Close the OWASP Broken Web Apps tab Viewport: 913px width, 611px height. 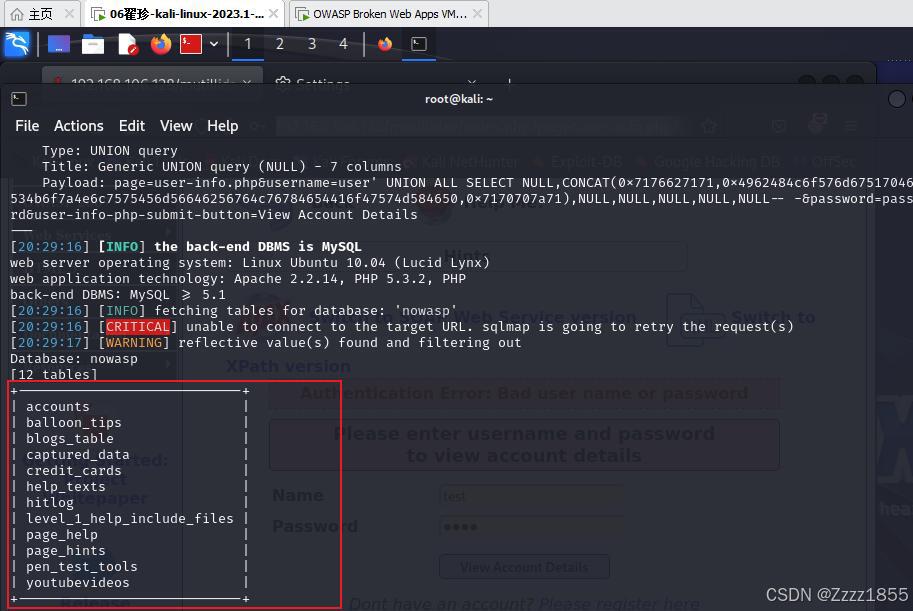[x=477, y=13]
